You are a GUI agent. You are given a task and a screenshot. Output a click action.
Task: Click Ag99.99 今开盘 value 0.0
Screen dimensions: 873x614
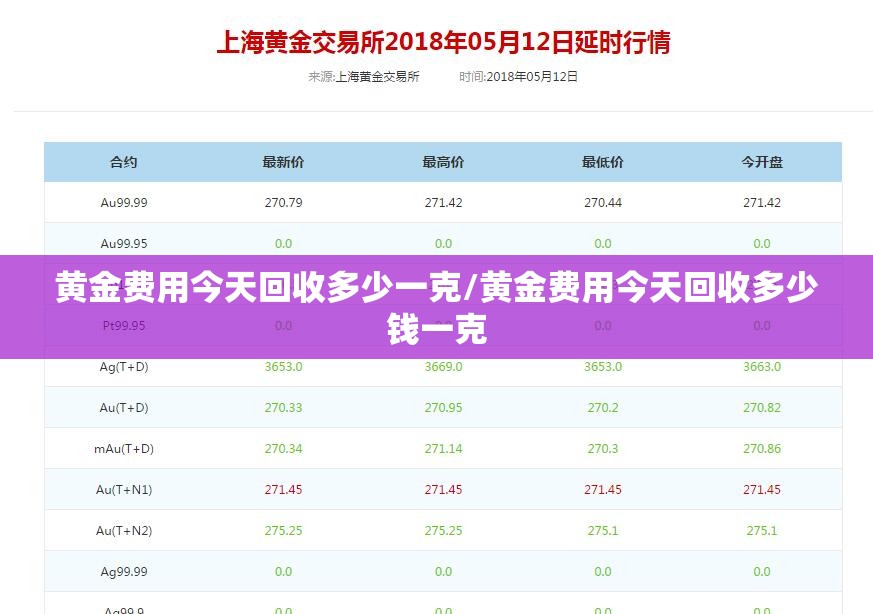click(762, 572)
